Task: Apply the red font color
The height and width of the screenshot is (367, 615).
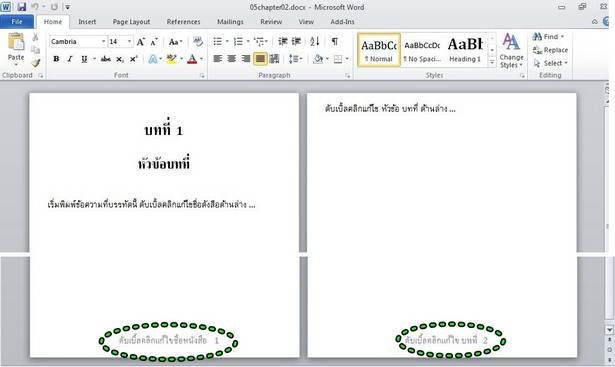Action: point(192,59)
